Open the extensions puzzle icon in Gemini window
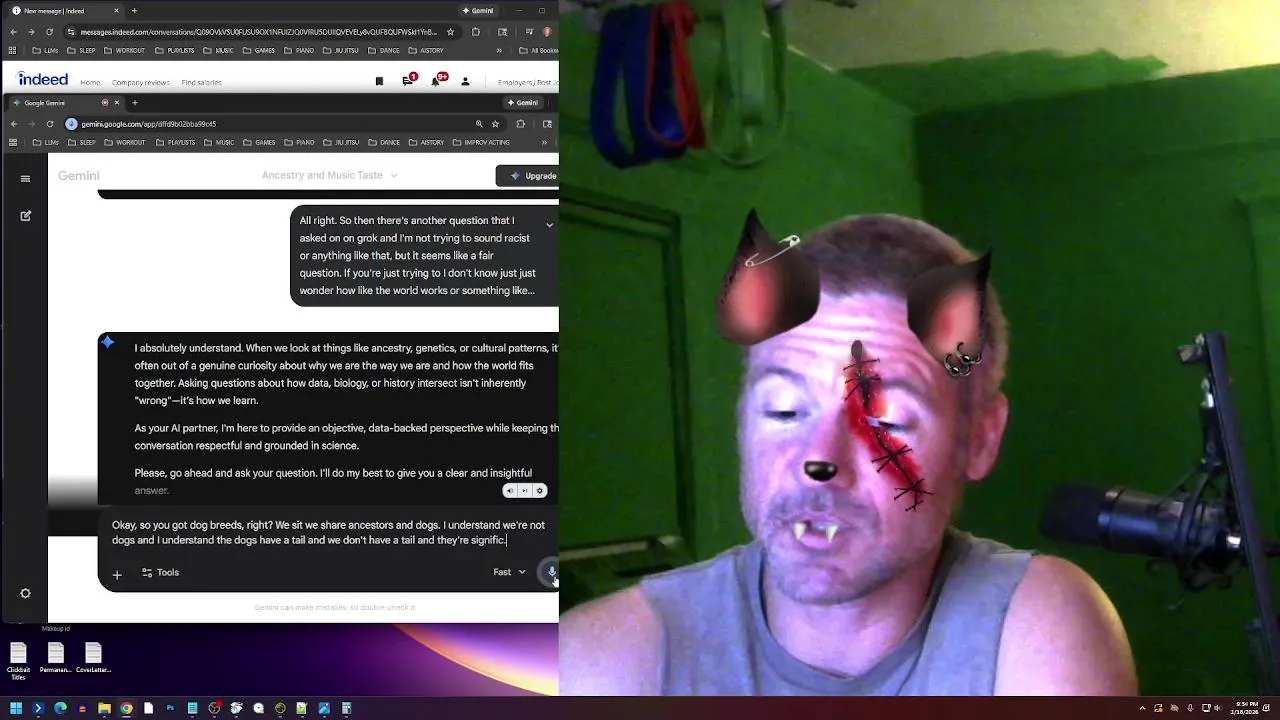This screenshot has width=1280, height=720. 520,124
